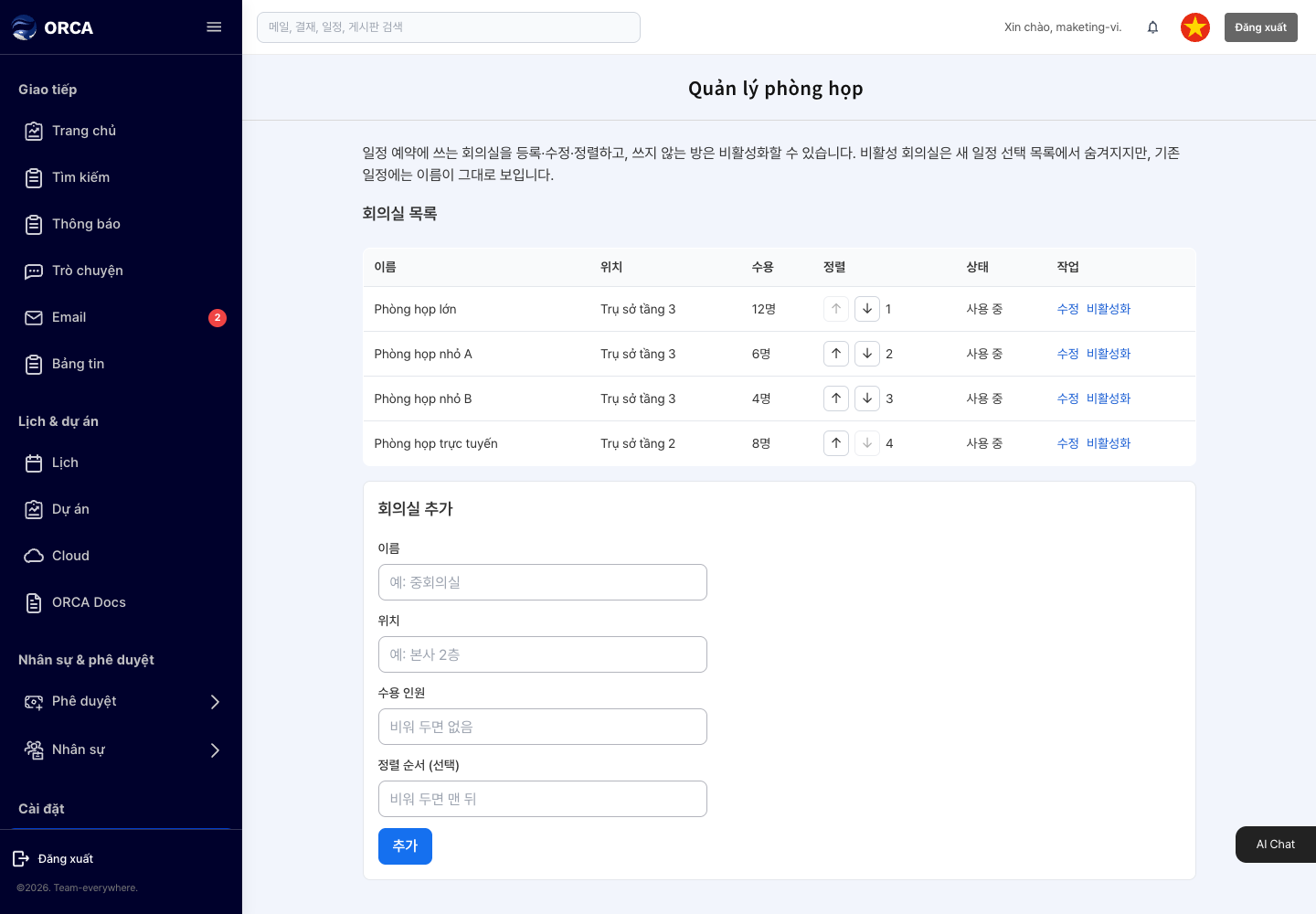
Task: Move Phòng họp trực tuyến up
Action: tap(836, 443)
